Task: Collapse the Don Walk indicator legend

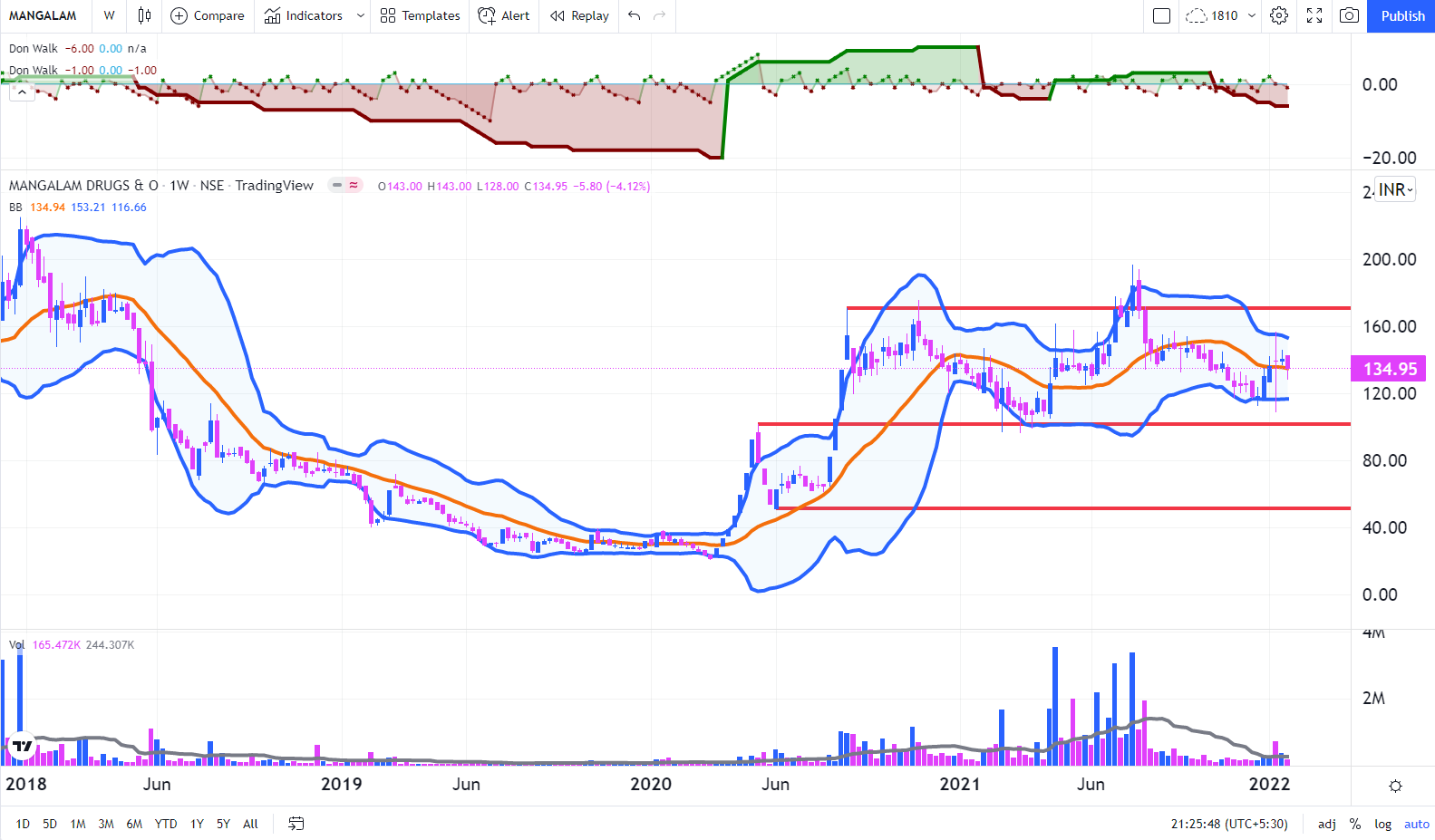Action: click(x=22, y=91)
